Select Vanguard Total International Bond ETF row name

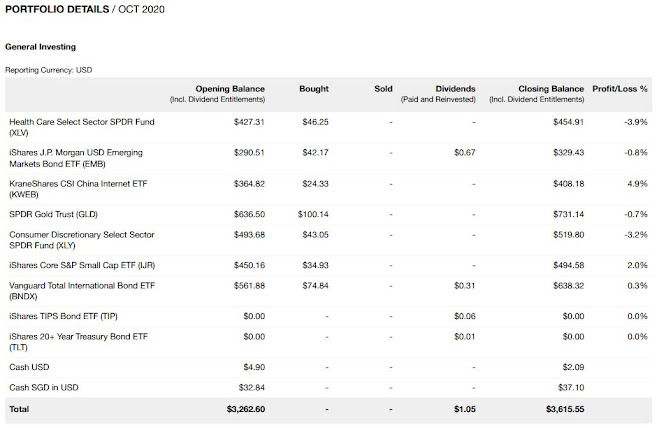(82, 291)
